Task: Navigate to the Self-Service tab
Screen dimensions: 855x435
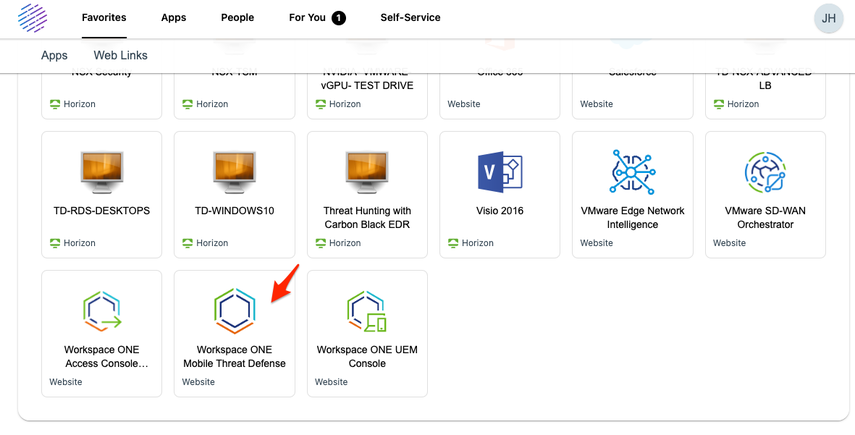Action: (x=410, y=18)
